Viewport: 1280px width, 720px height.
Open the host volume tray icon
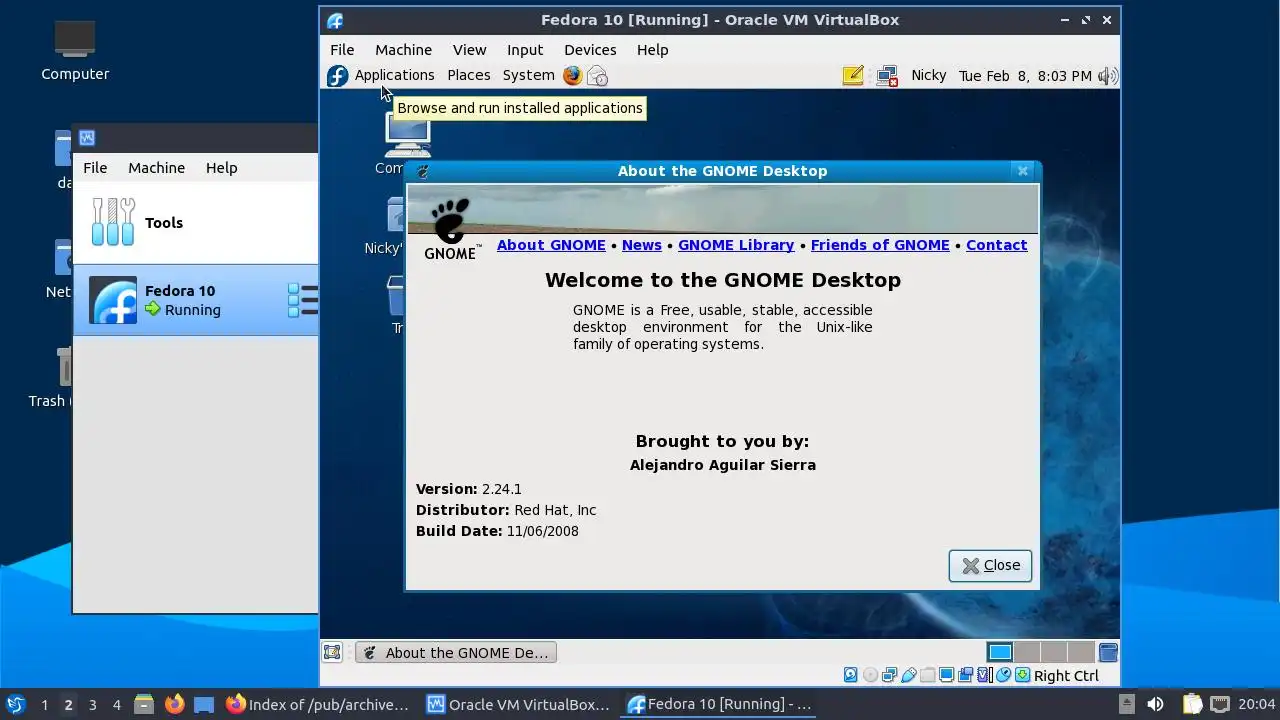[1155, 704]
